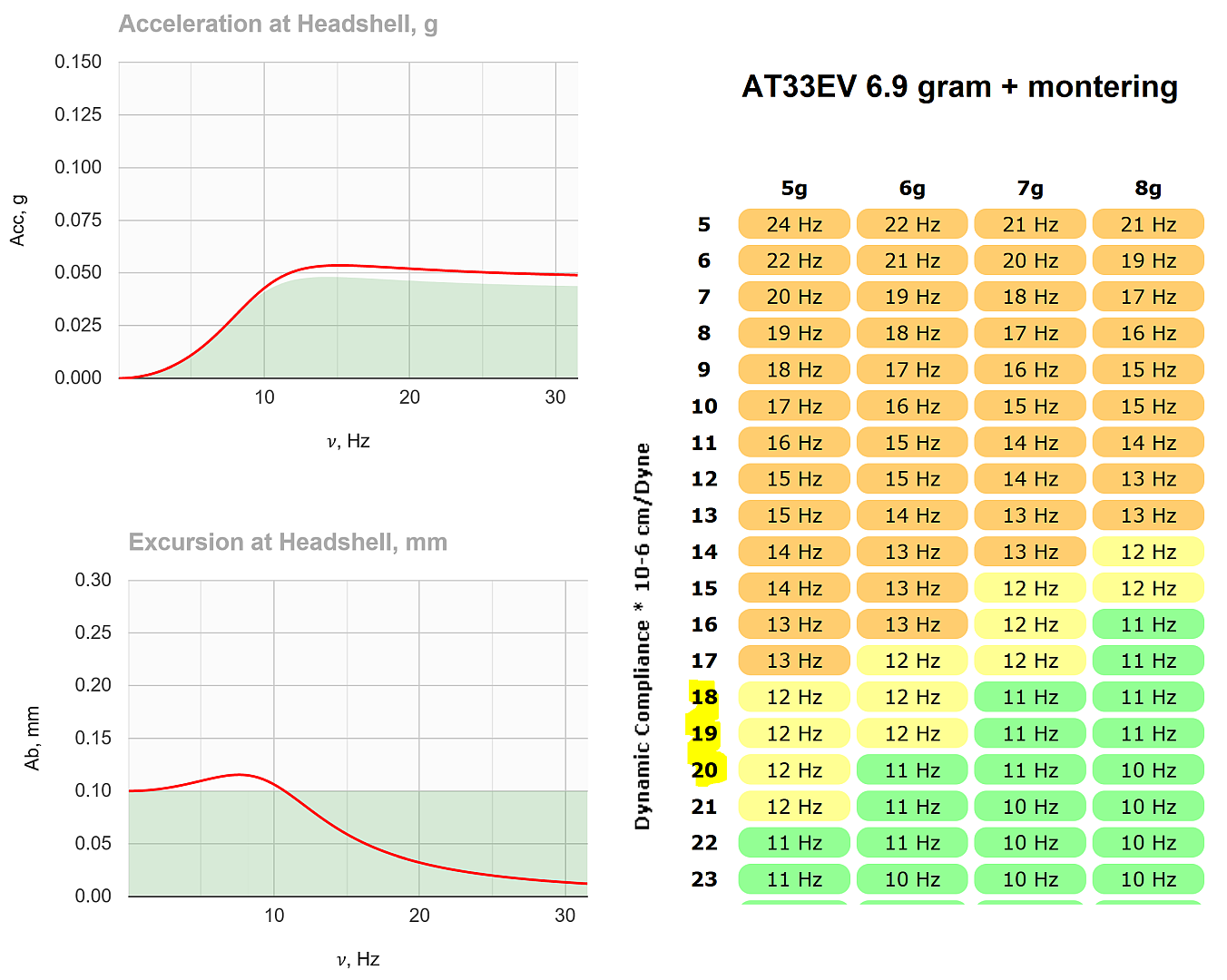Click the 10 Hz cell in row 21, 7g column
The image size is (1227, 980).
point(1030,806)
